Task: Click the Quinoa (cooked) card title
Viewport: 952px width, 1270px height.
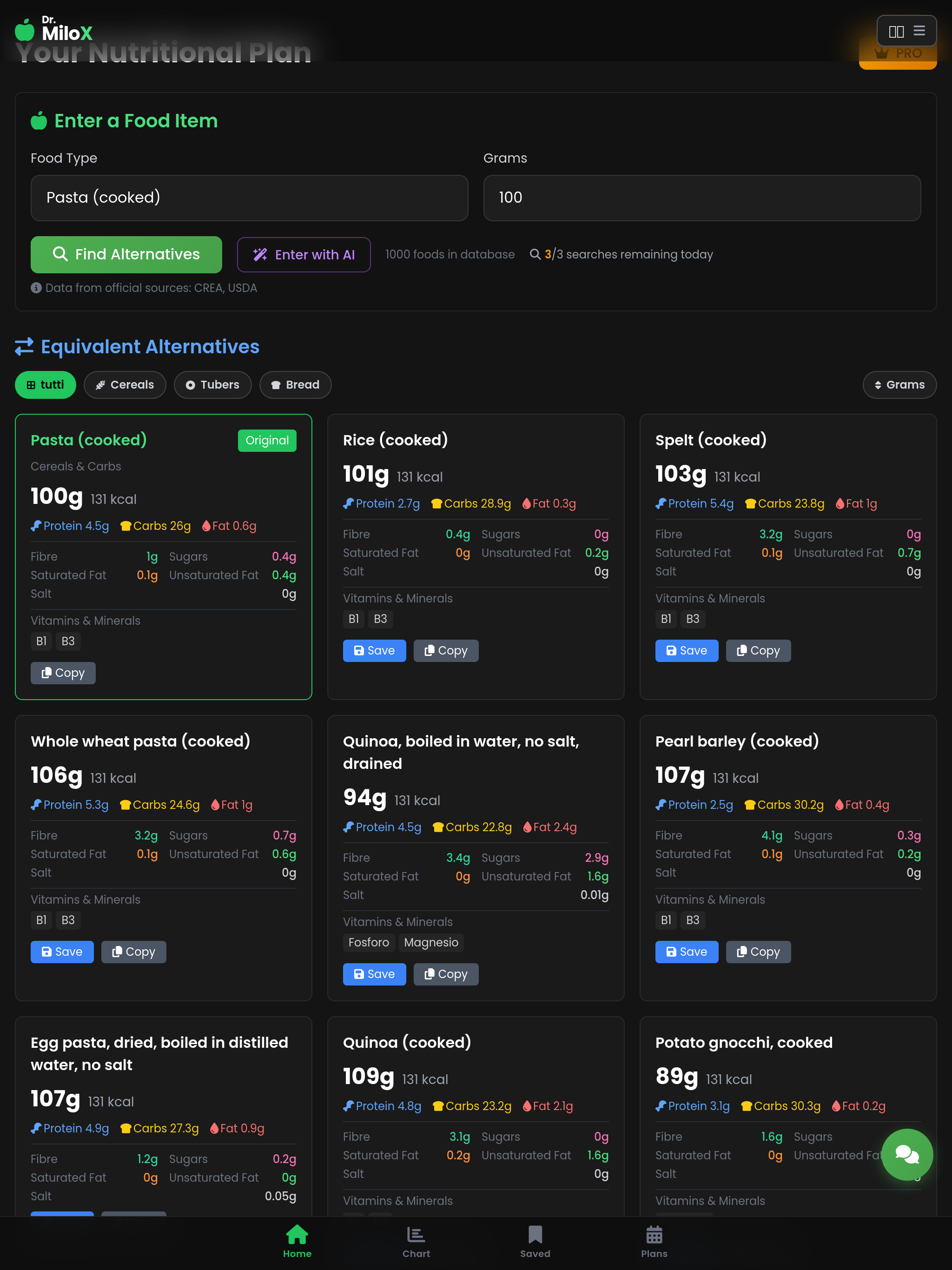Action: 407,1042
